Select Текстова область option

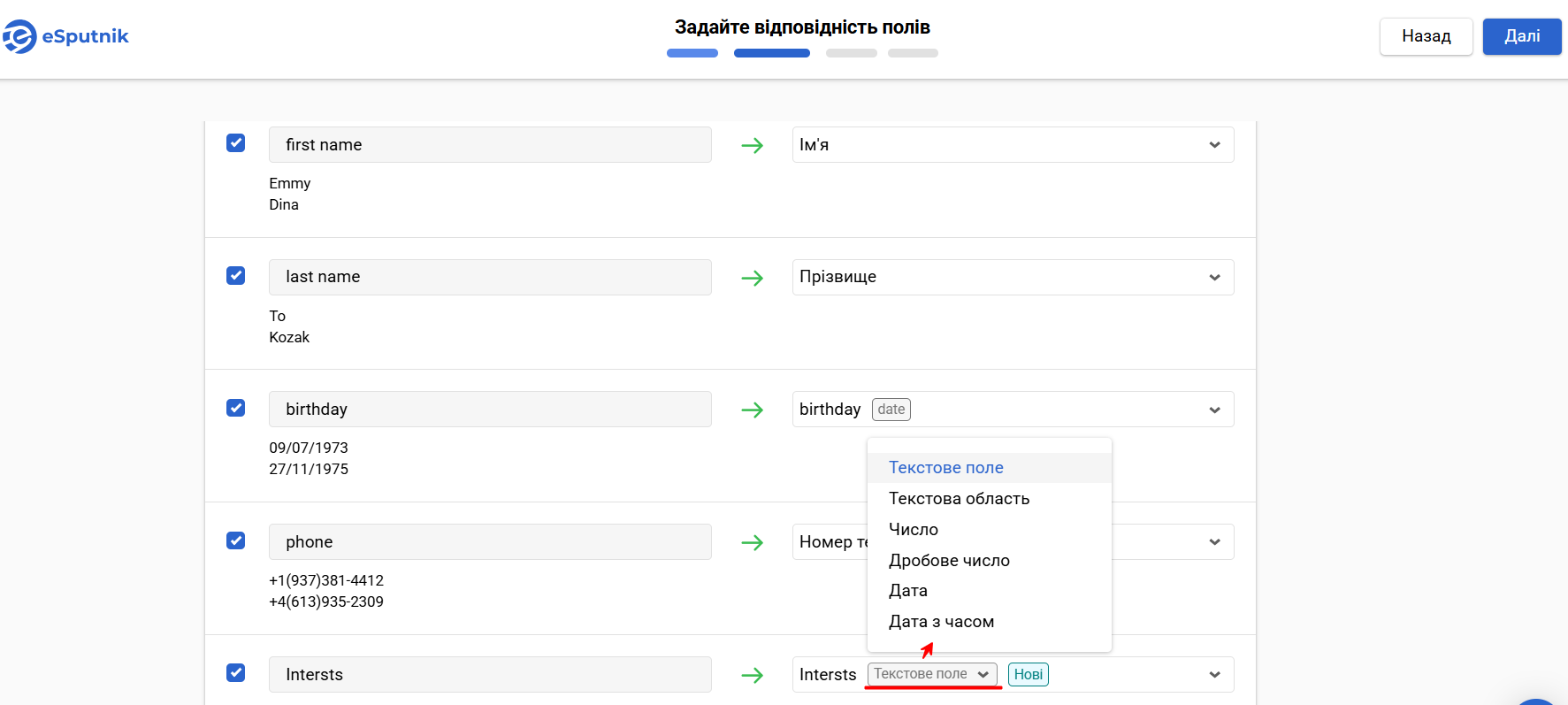coord(989,499)
